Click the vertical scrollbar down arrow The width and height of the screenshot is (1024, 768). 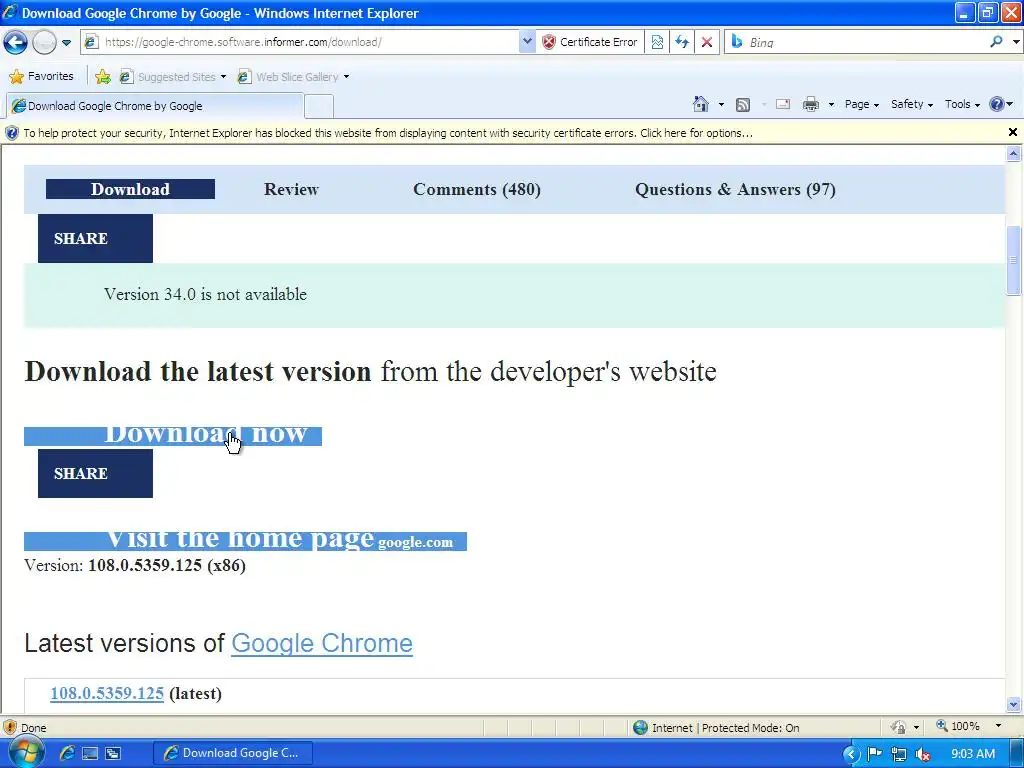pyautogui.click(x=1014, y=705)
